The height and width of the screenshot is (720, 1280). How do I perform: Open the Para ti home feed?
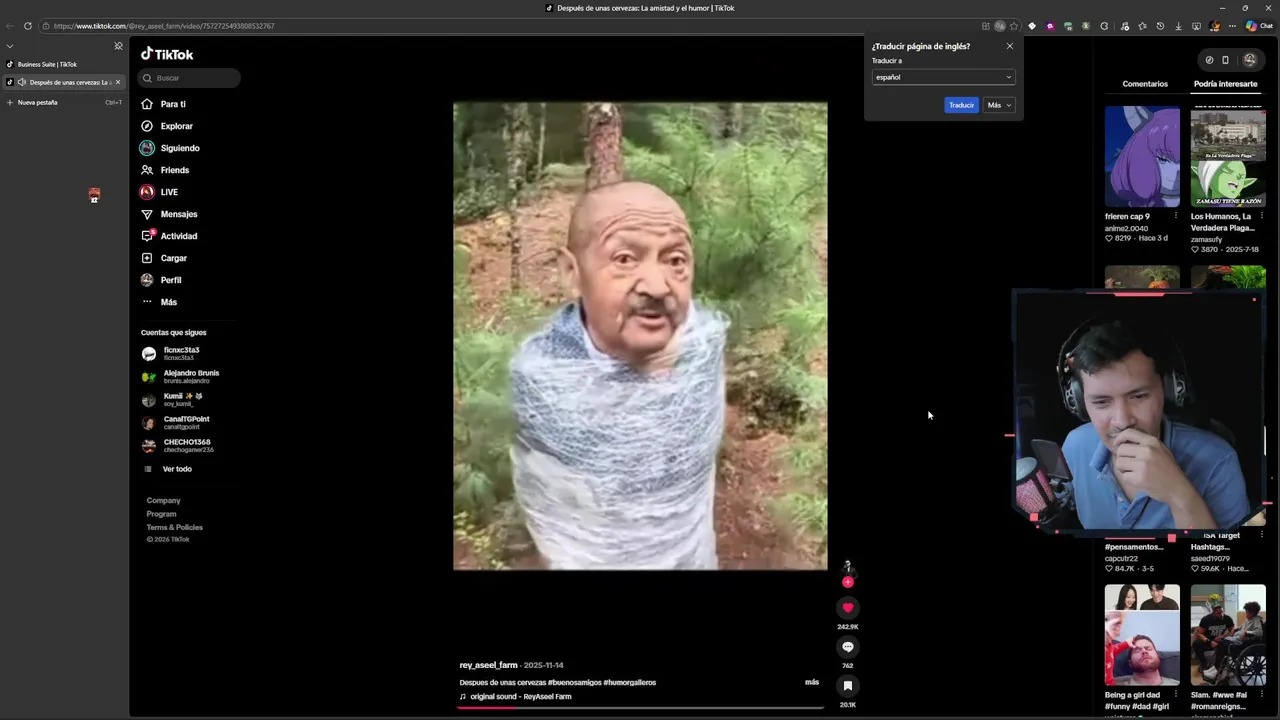click(x=163, y=104)
